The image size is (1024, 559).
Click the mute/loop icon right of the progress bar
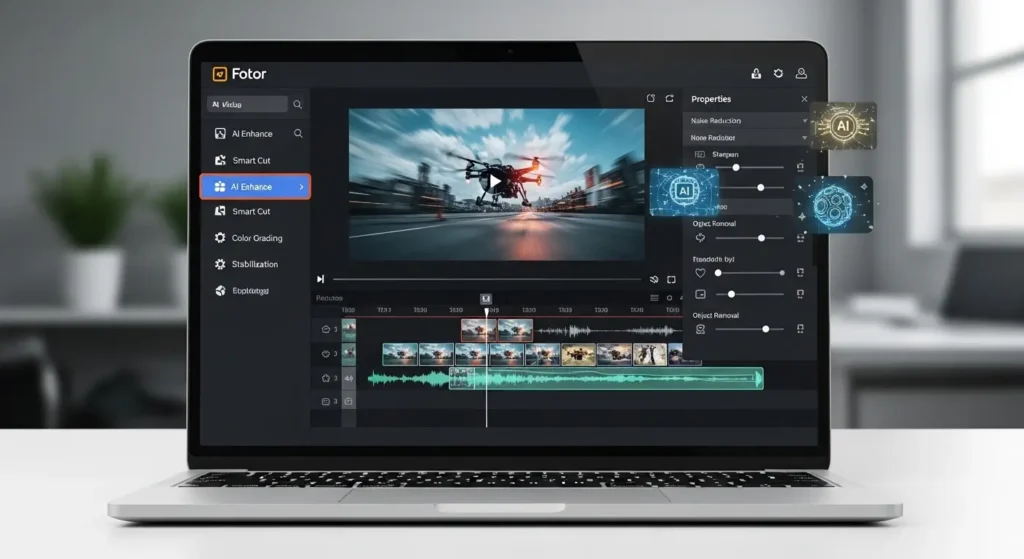click(x=654, y=280)
